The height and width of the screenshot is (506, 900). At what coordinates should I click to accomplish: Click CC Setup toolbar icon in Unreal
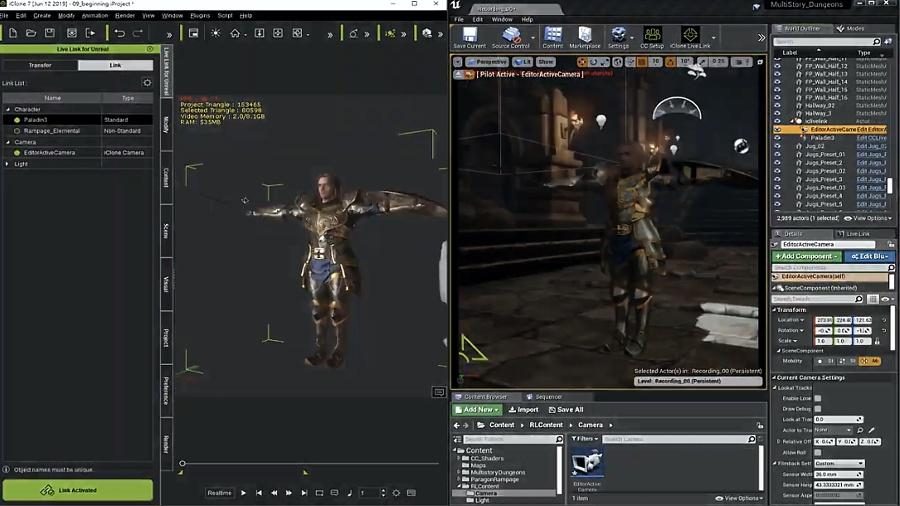point(652,37)
